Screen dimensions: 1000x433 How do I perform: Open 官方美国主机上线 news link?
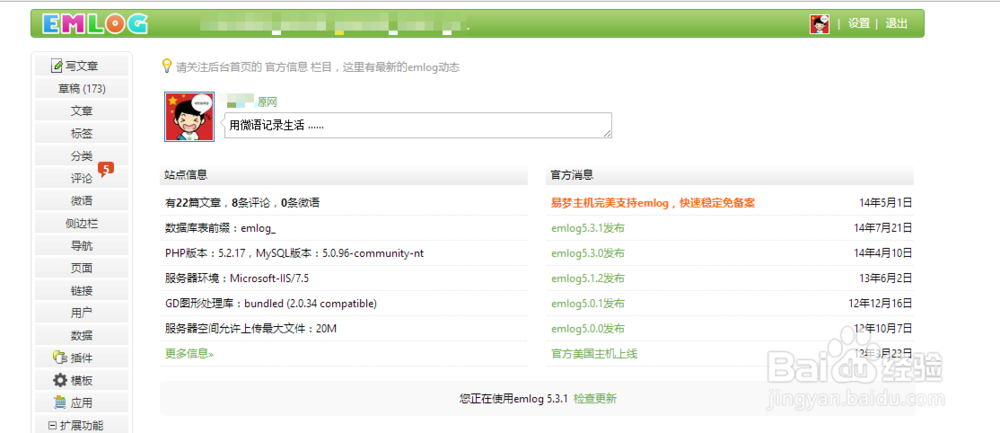(594, 354)
